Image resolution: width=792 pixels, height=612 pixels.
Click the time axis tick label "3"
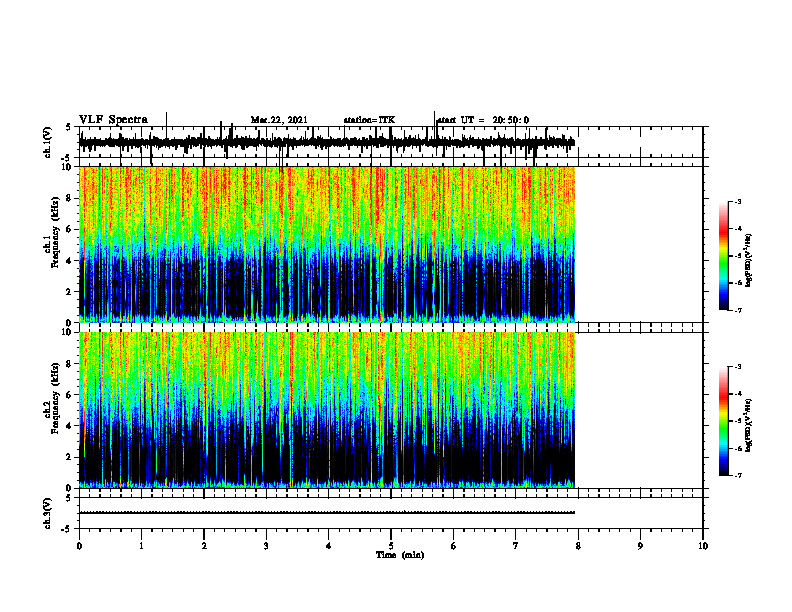(x=266, y=546)
